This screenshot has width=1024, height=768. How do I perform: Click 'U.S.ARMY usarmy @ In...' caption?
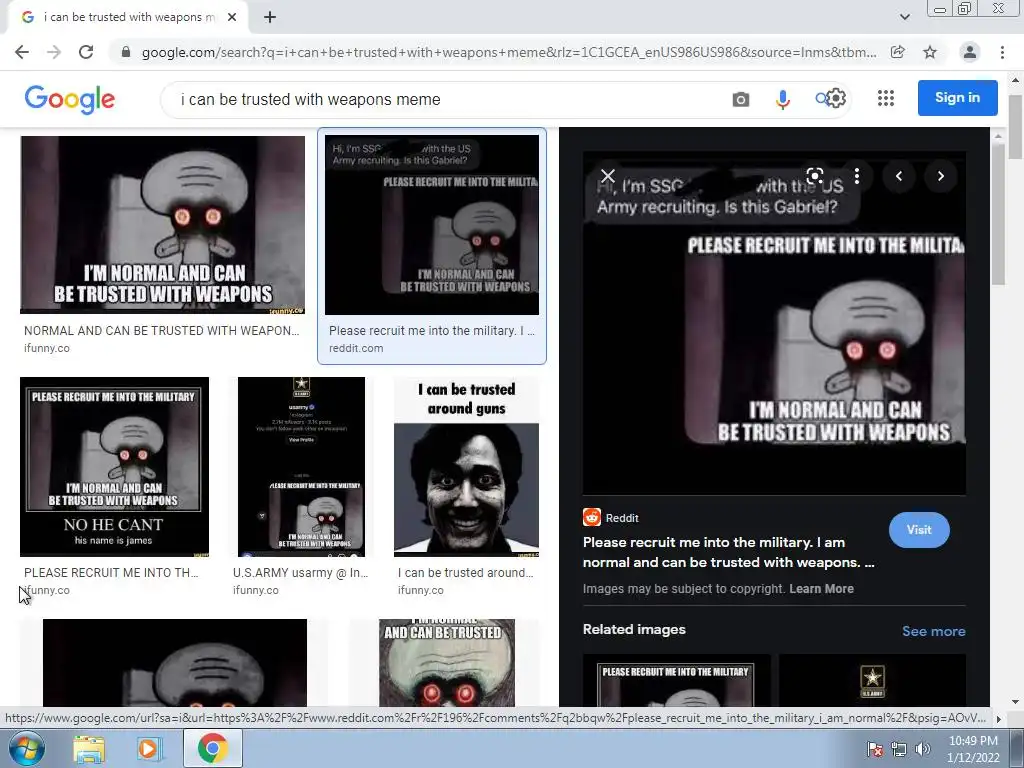[300, 573]
